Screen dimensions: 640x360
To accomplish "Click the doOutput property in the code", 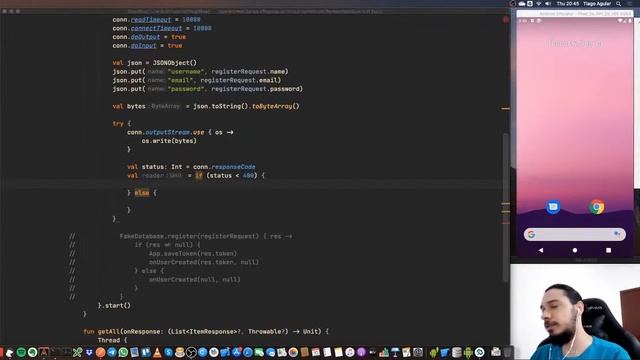I will pyautogui.click(x=145, y=37).
